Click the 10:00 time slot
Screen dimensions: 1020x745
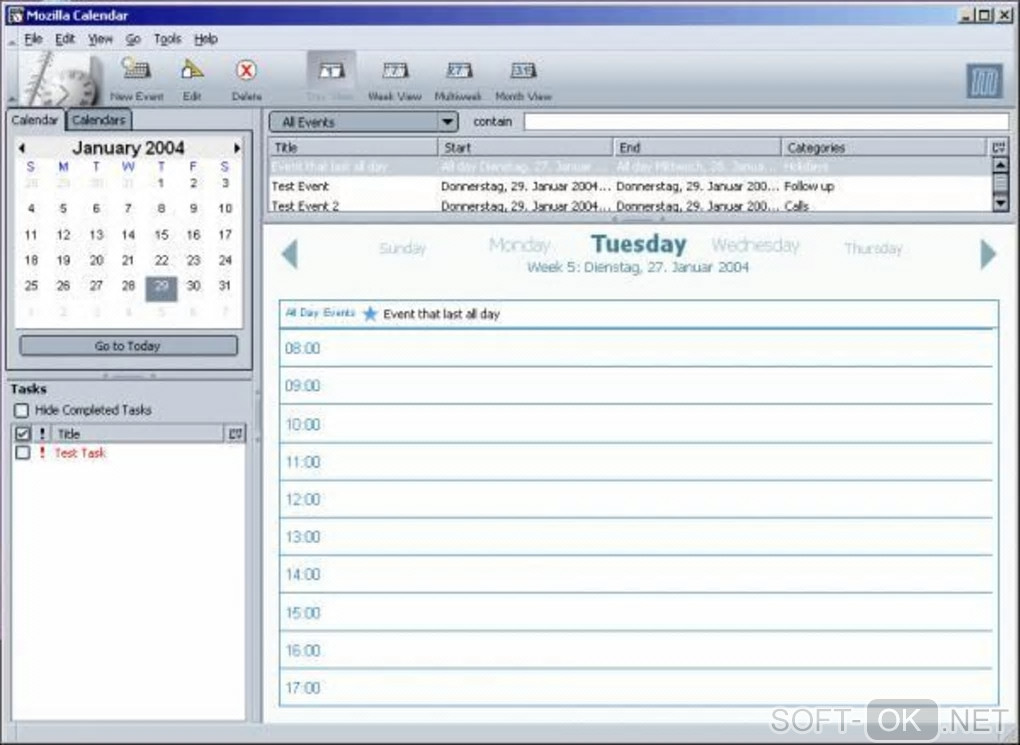[637, 424]
